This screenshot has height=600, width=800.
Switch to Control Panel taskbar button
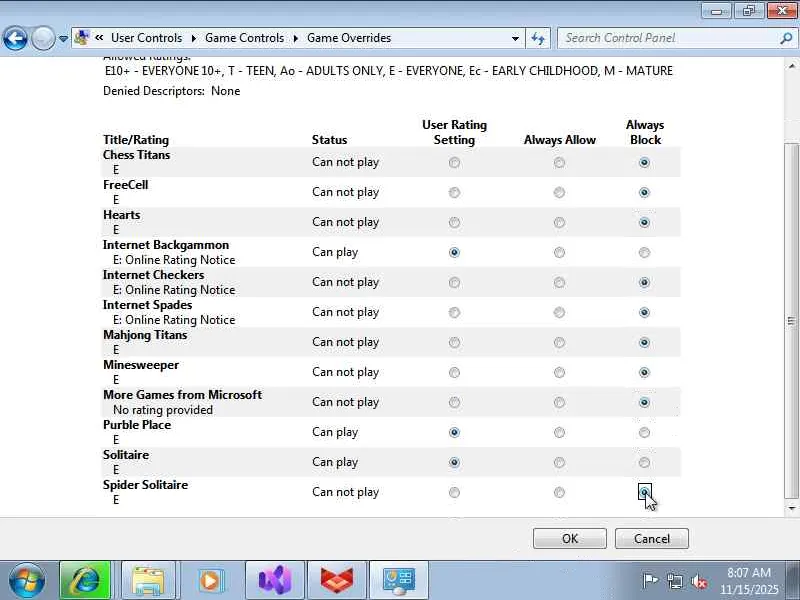click(399, 581)
